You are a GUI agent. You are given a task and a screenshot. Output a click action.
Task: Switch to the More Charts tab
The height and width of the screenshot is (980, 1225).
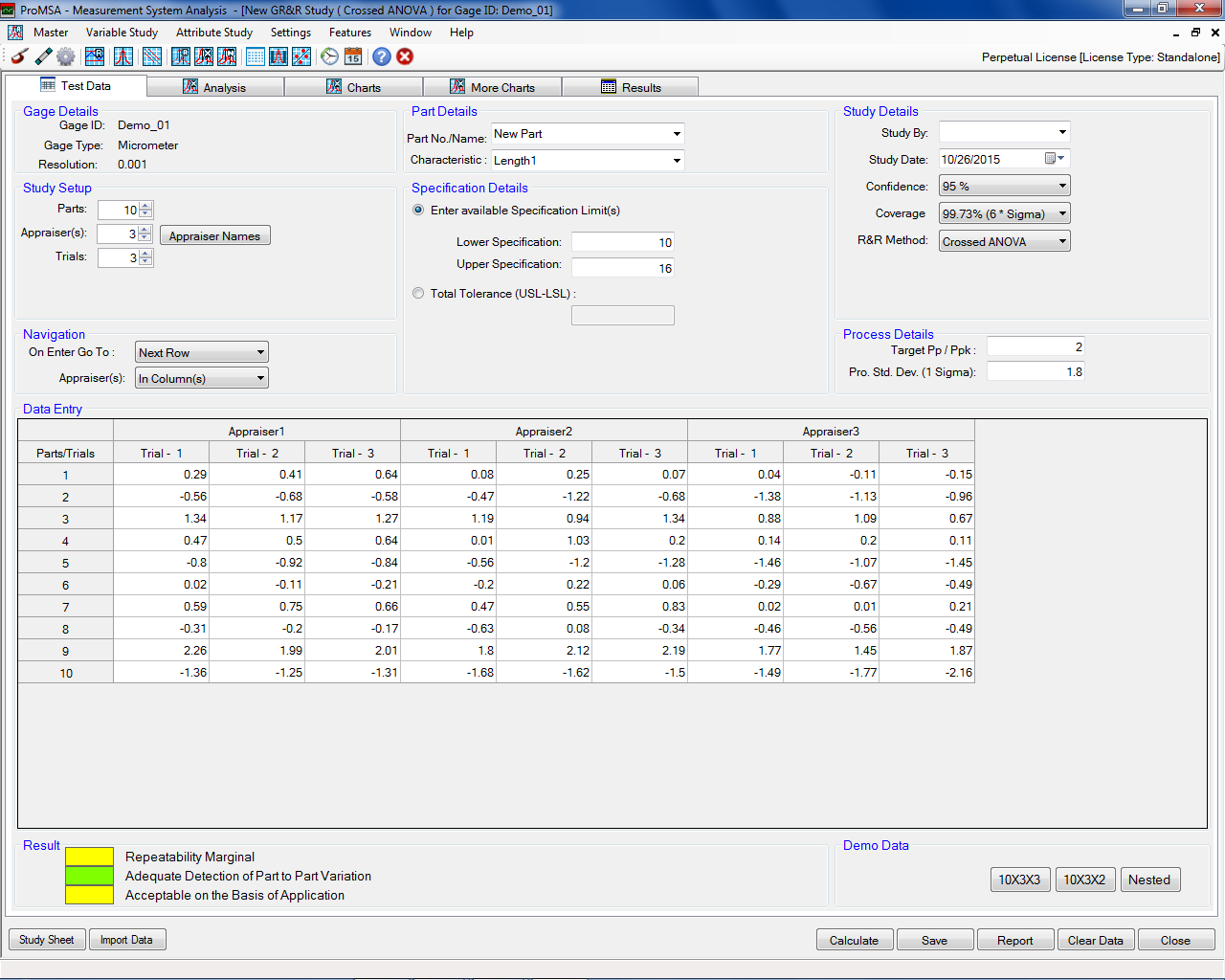pyautogui.click(x=492, y=87)
